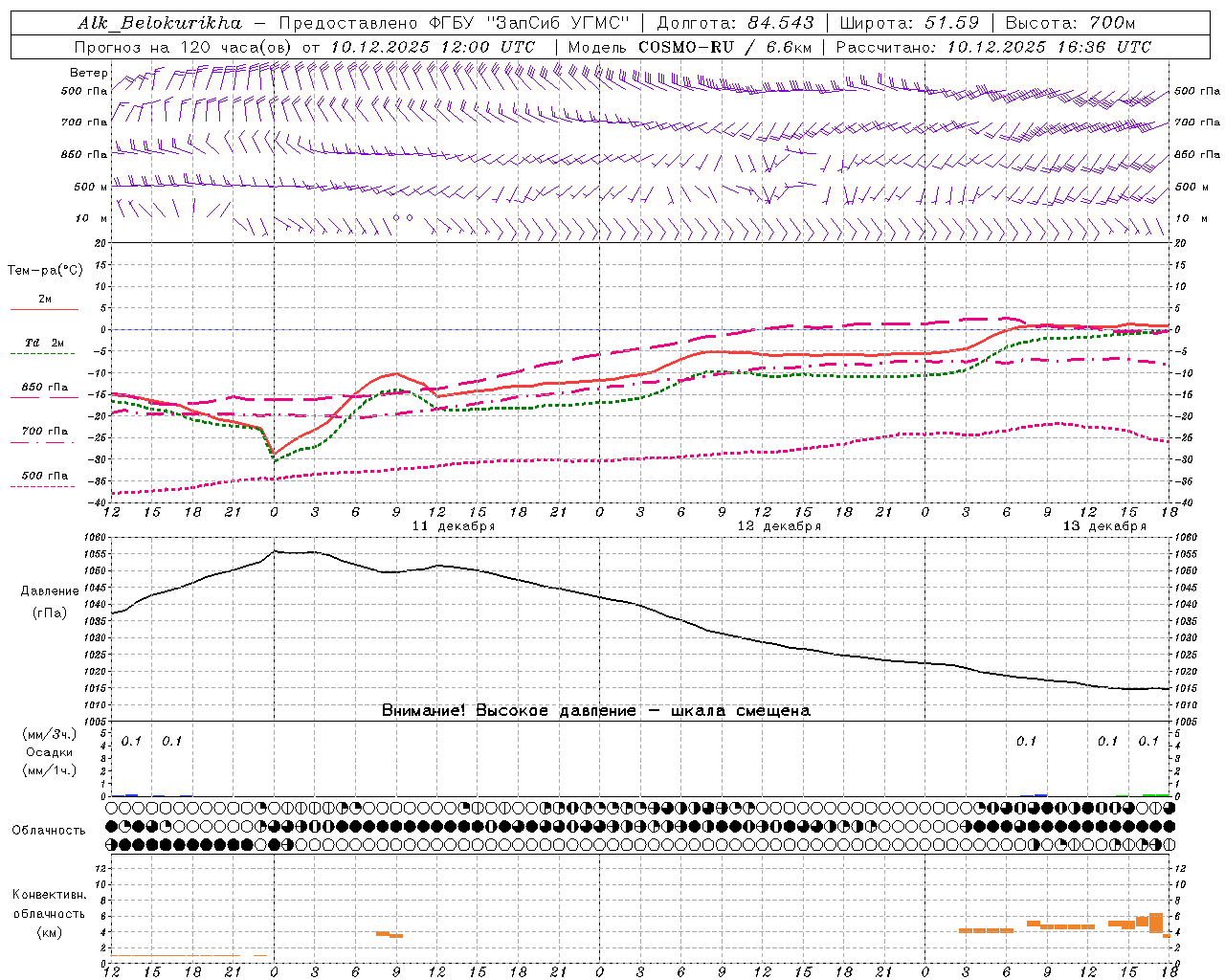
Task: Click the station title "Alk_Belokurikha"
Action: click(160, 22)
